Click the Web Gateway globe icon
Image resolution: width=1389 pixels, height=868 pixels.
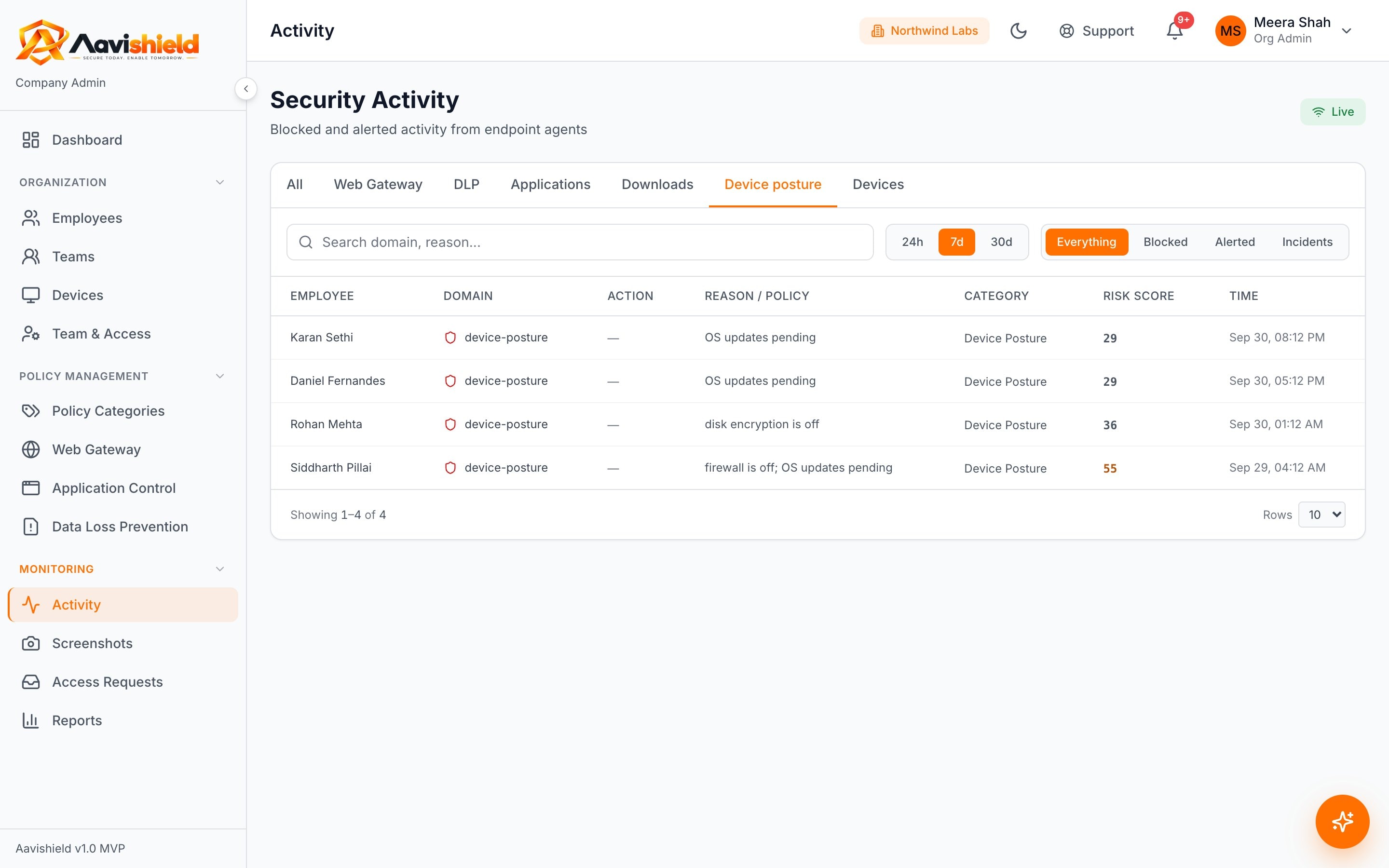pyautogui.click(x=30, y=449)
